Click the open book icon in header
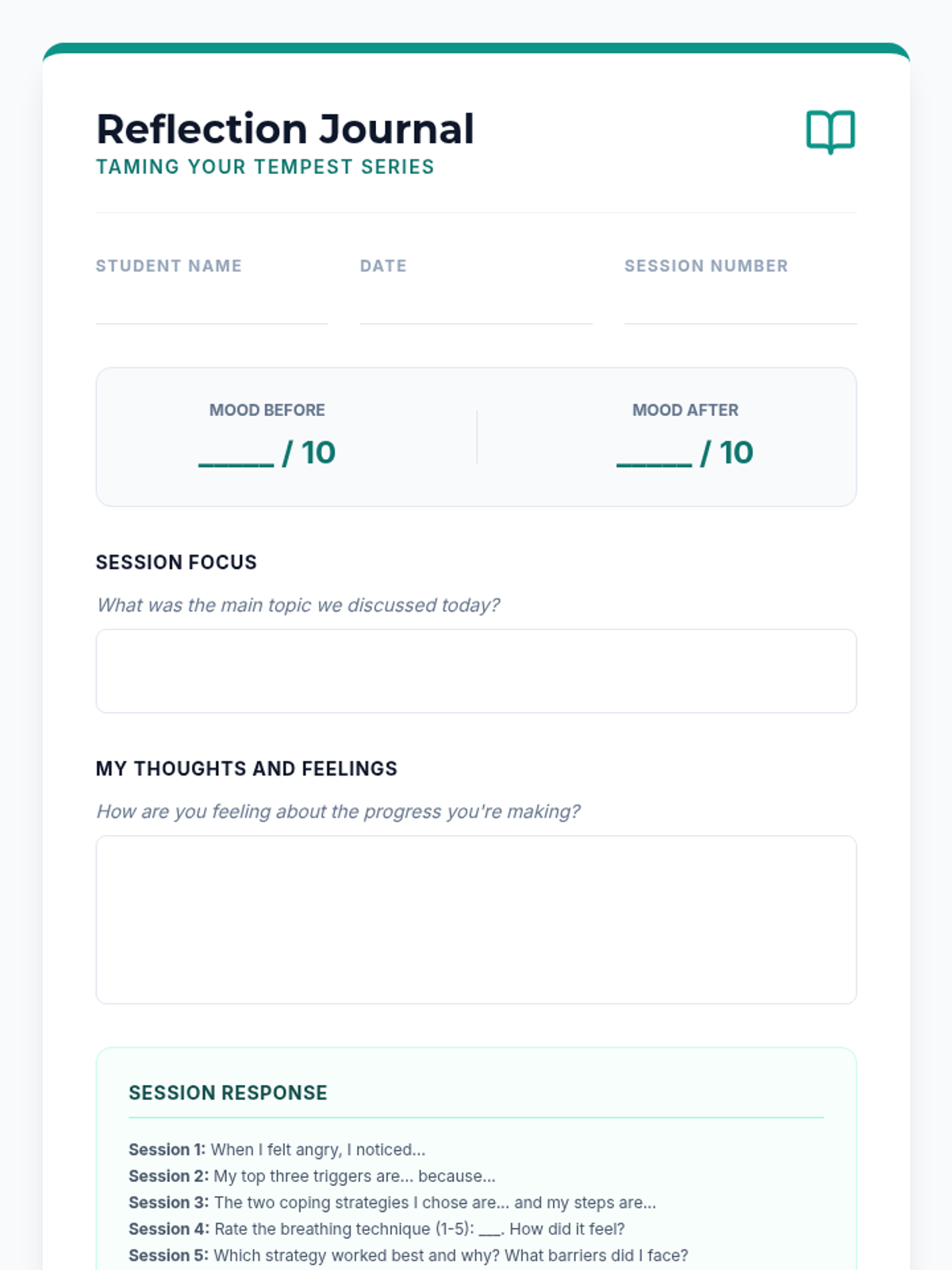Screen dimensions: 952x1270 coord(830,131)
